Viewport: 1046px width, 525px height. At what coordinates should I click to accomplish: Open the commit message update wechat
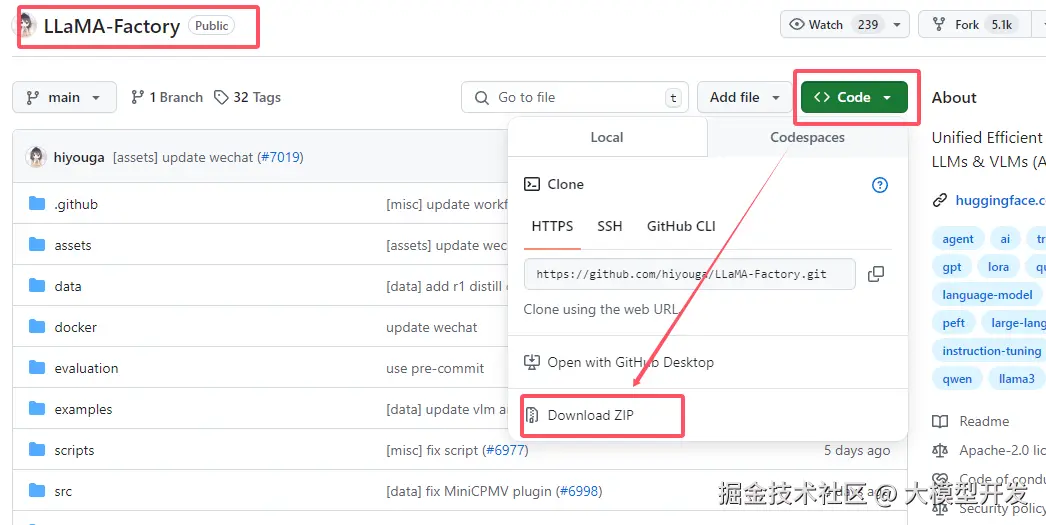click(183, 157)
